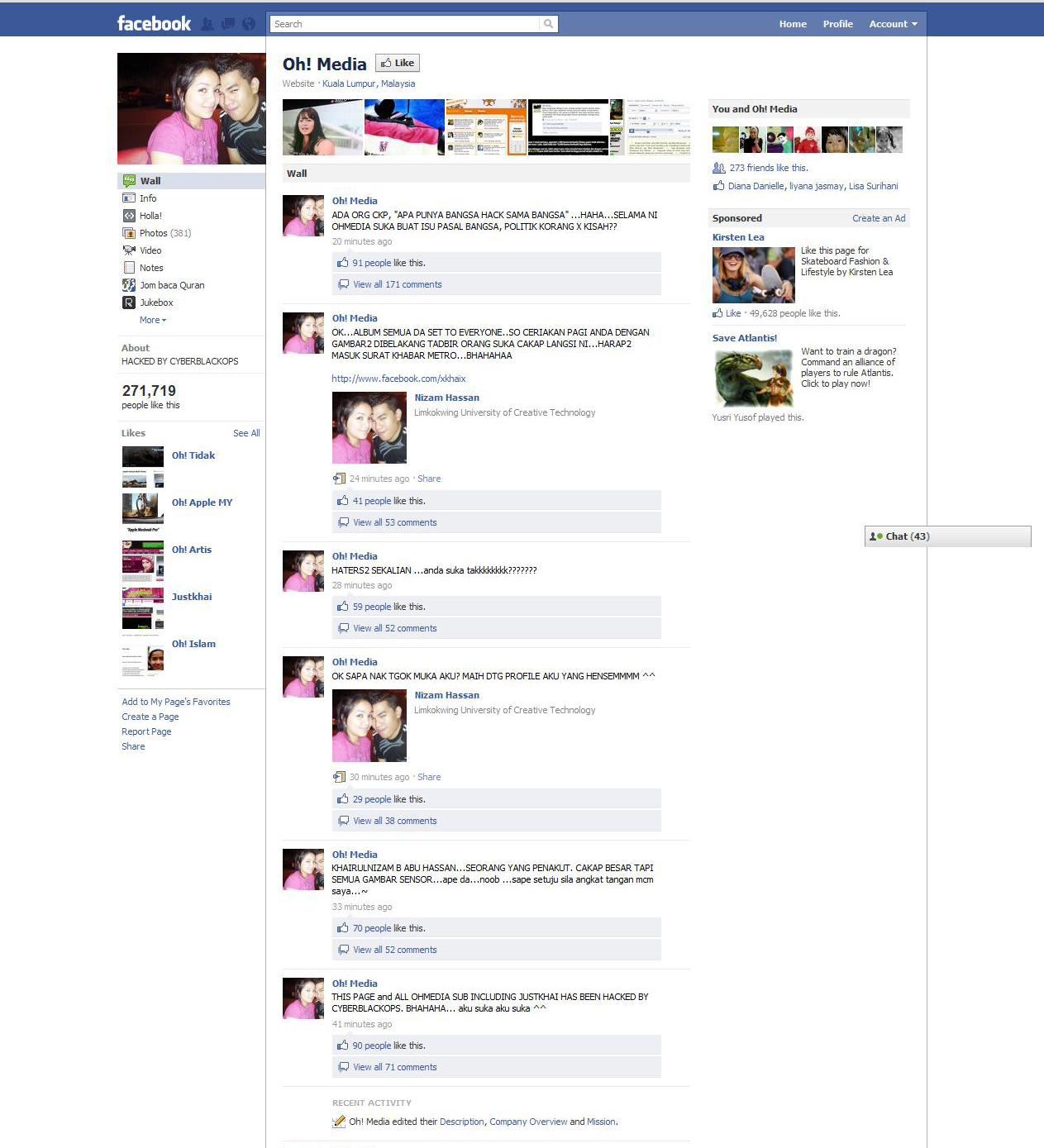Open the Kuala Lumpur, Malaysia link

(x=369, y=83)
